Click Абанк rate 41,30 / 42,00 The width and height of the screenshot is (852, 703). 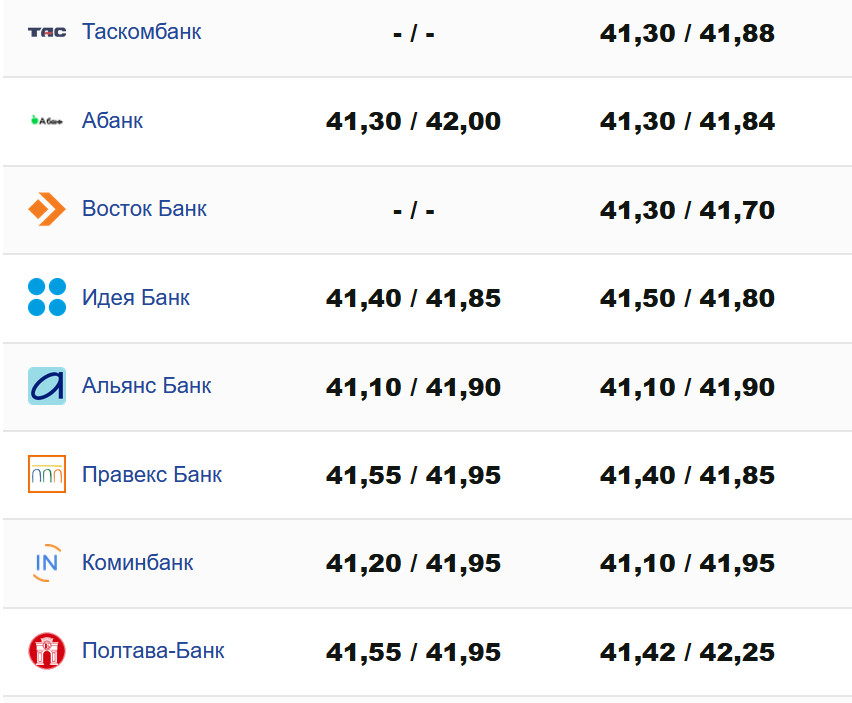pos(413,122)
